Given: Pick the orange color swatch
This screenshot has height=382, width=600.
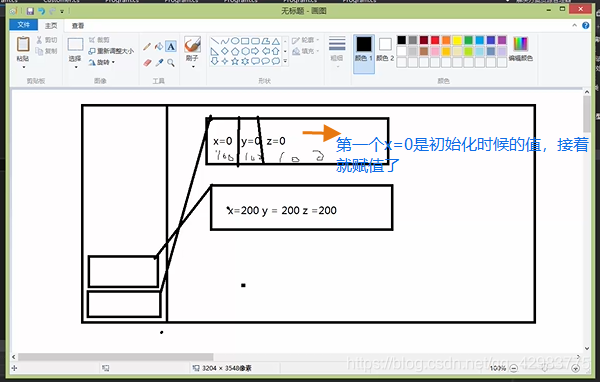Looking at the screenshot, I should pyautogui.click(x=446, y=40).
